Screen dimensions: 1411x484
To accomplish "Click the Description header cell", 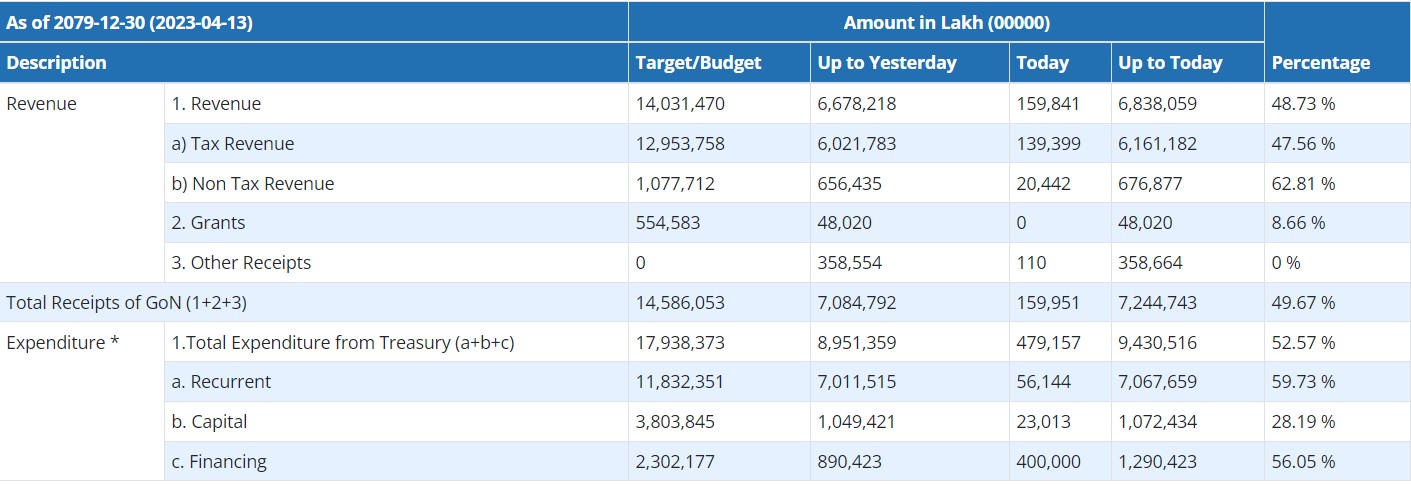I will [x=56, y=63].
